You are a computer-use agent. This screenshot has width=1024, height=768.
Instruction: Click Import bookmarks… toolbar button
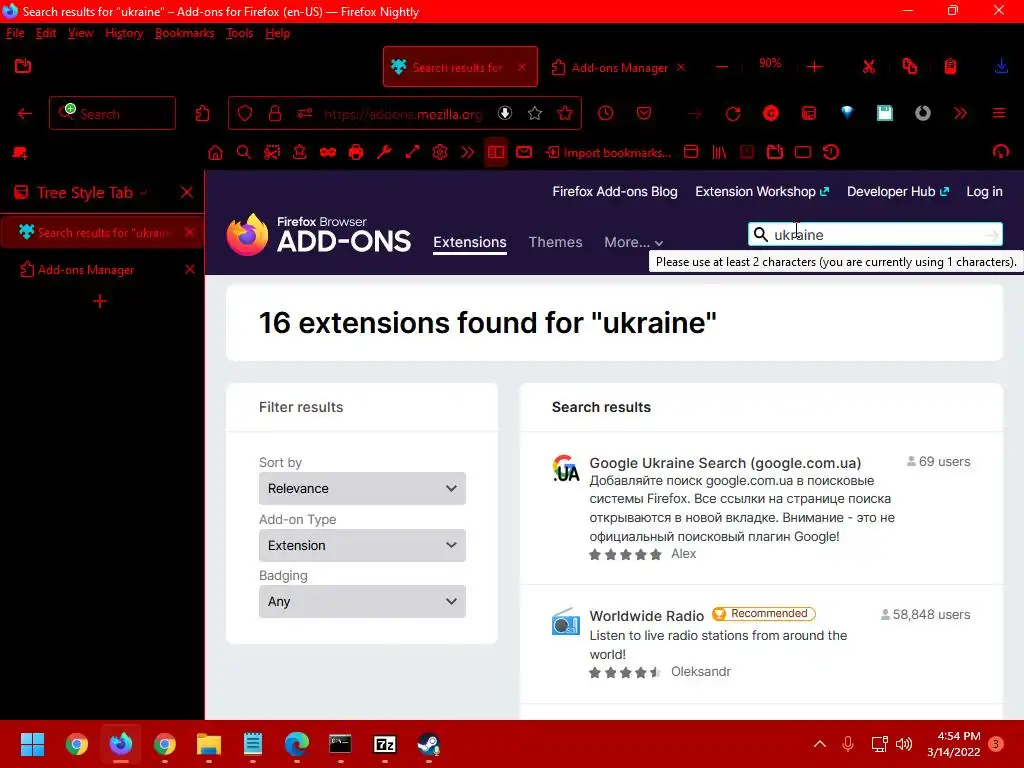[609, 152]
